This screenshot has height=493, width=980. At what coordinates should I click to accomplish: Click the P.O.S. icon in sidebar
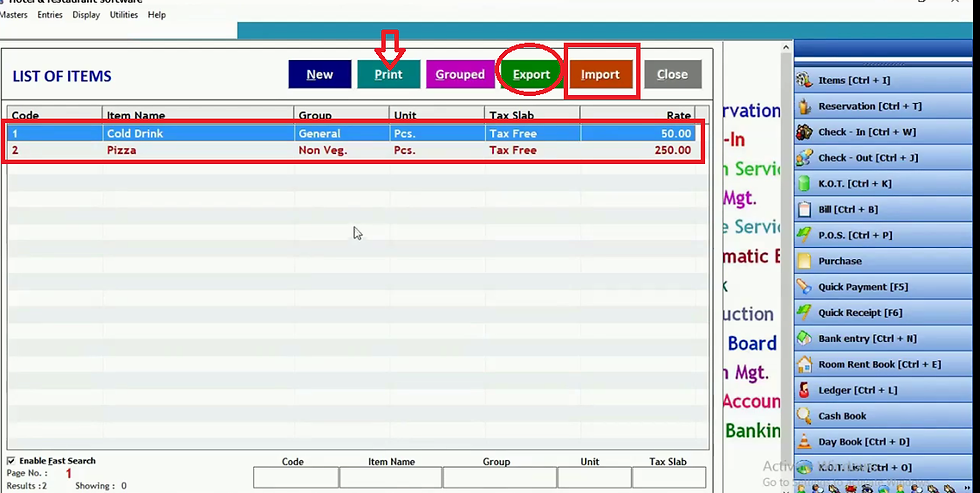804,235
